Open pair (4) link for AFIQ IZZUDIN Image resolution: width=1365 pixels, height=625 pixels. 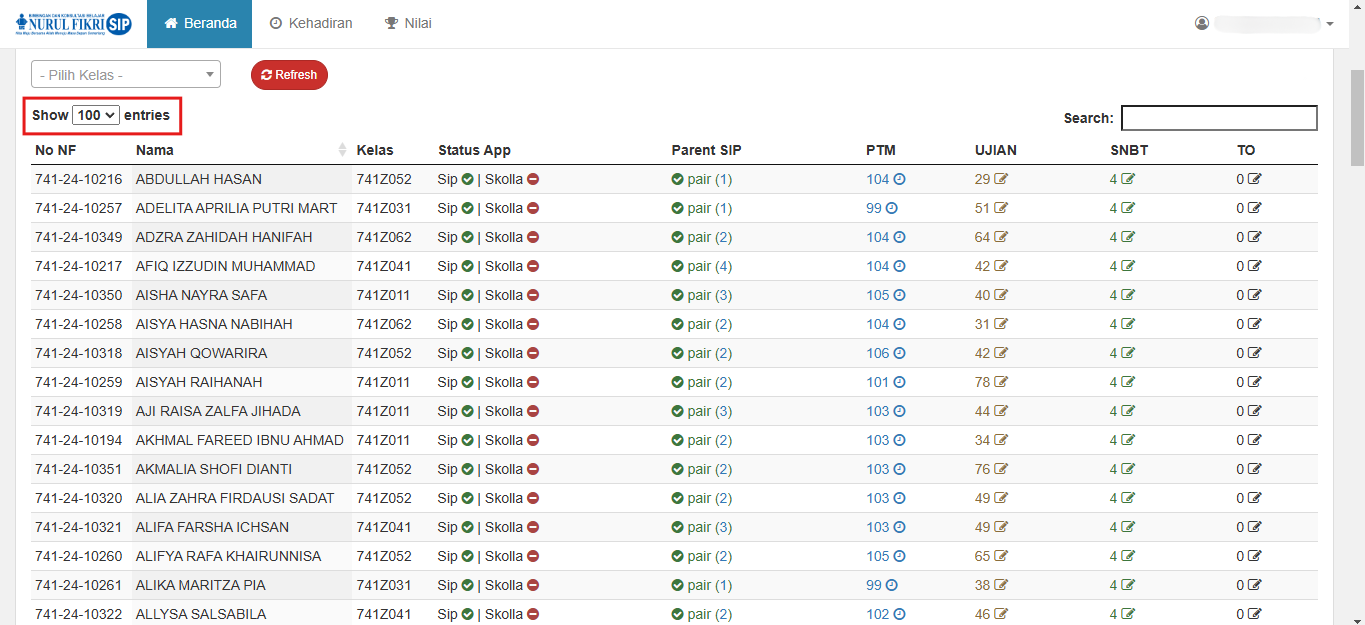(710, 267)
